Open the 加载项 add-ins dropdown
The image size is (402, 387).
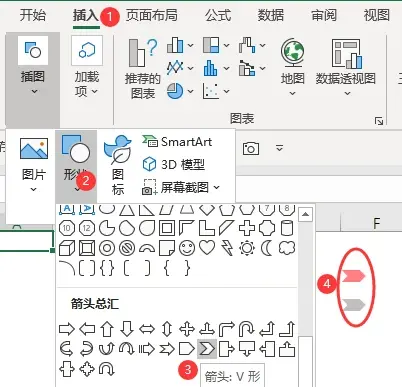[87, 68]
